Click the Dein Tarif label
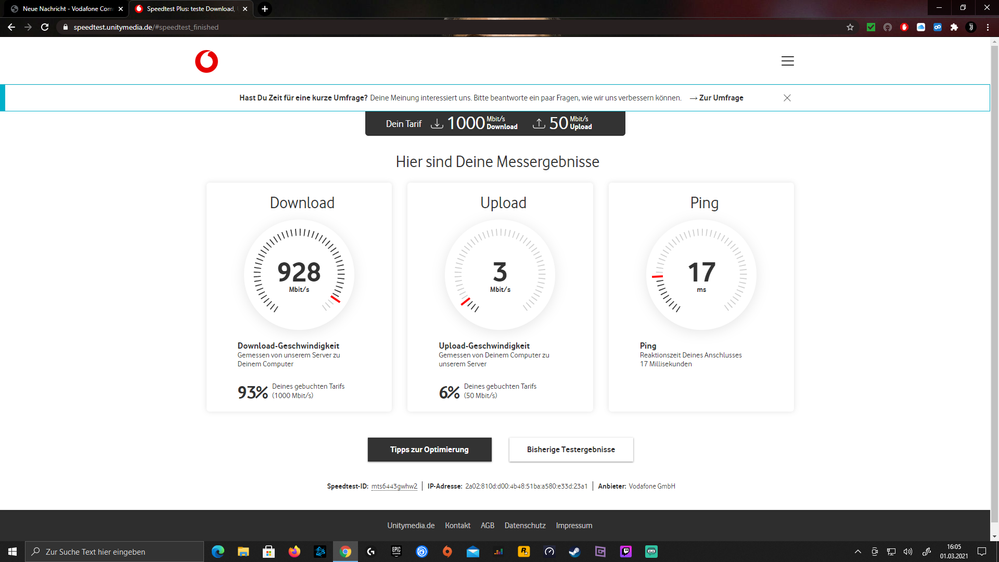This screenshot has width=999, height=562. [x=403, y=124]
